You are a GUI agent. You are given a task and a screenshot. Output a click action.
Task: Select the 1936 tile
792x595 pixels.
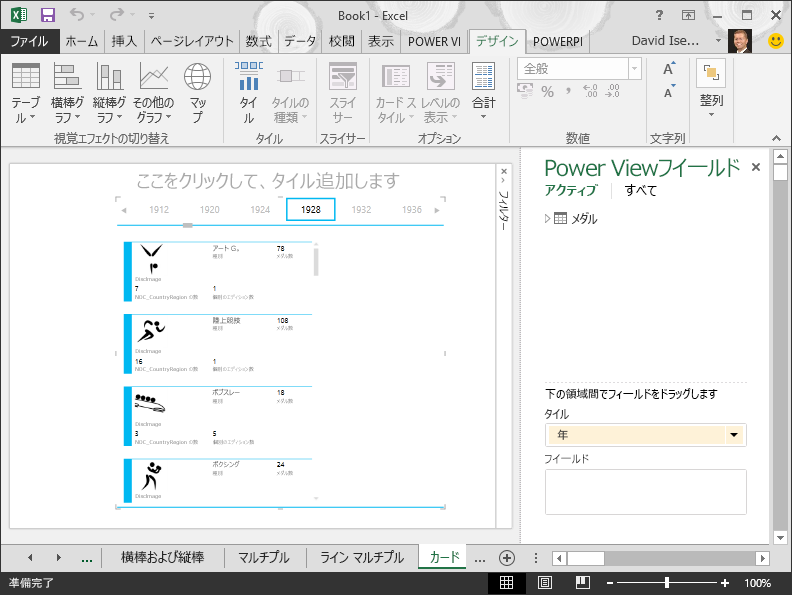point(412,210)
